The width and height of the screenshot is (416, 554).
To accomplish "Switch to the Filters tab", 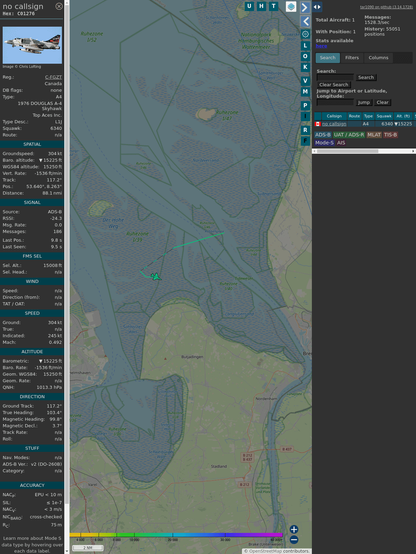I will 352,58.
